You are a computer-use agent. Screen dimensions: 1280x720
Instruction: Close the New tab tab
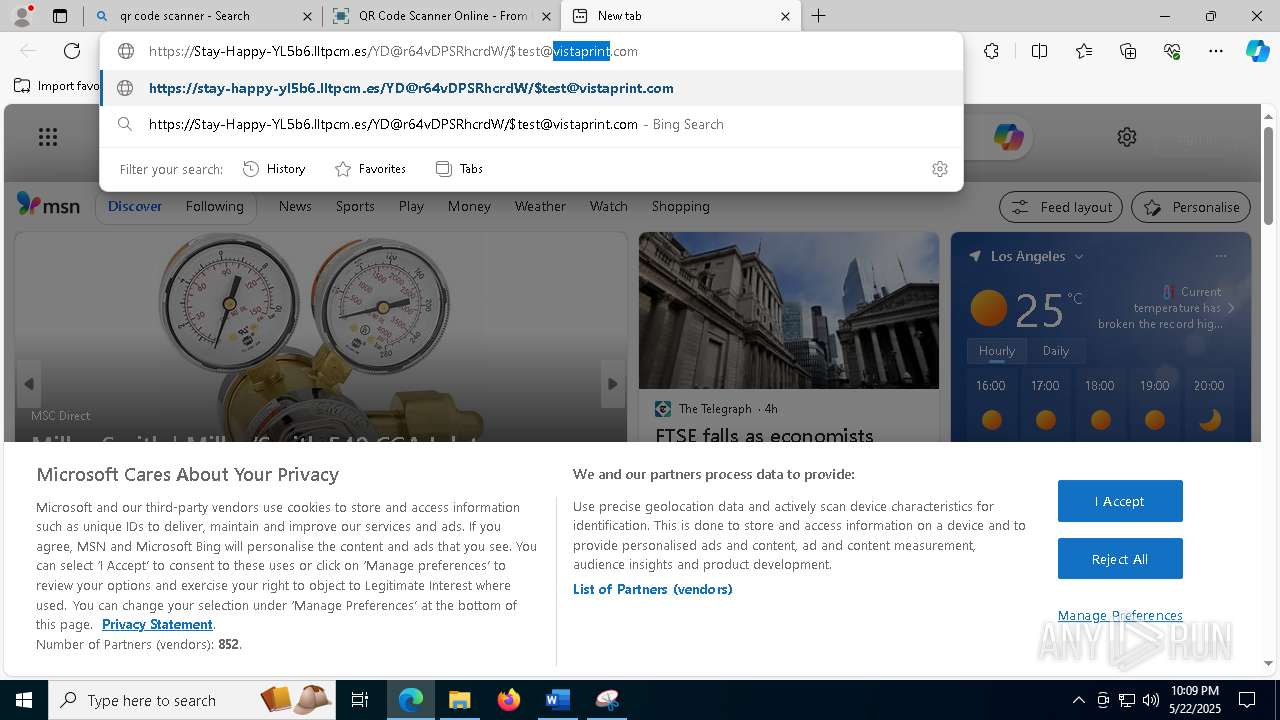[785, 16]
